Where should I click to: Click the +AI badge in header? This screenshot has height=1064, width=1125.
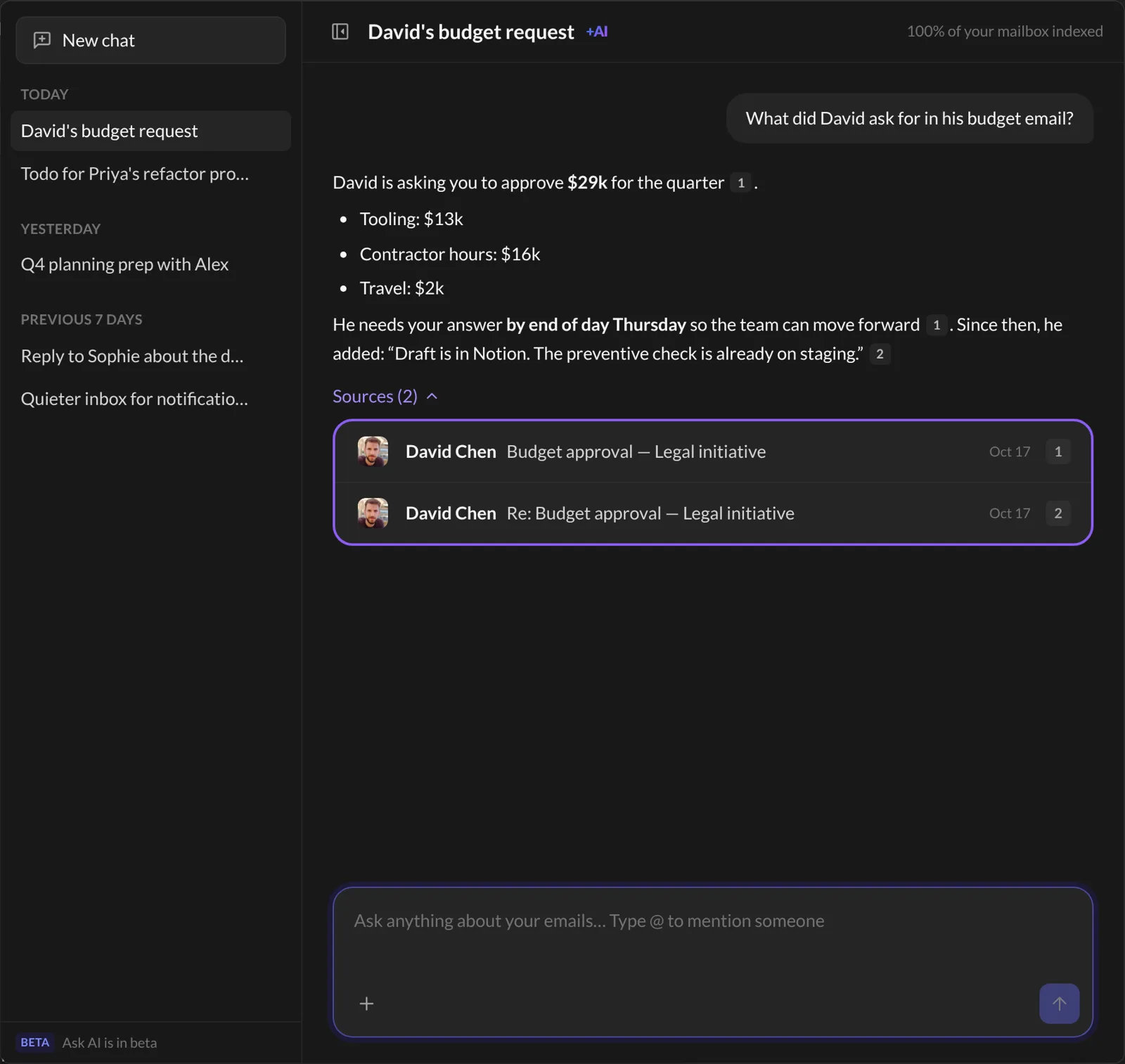pyautogui.click(x=597, y=32)
